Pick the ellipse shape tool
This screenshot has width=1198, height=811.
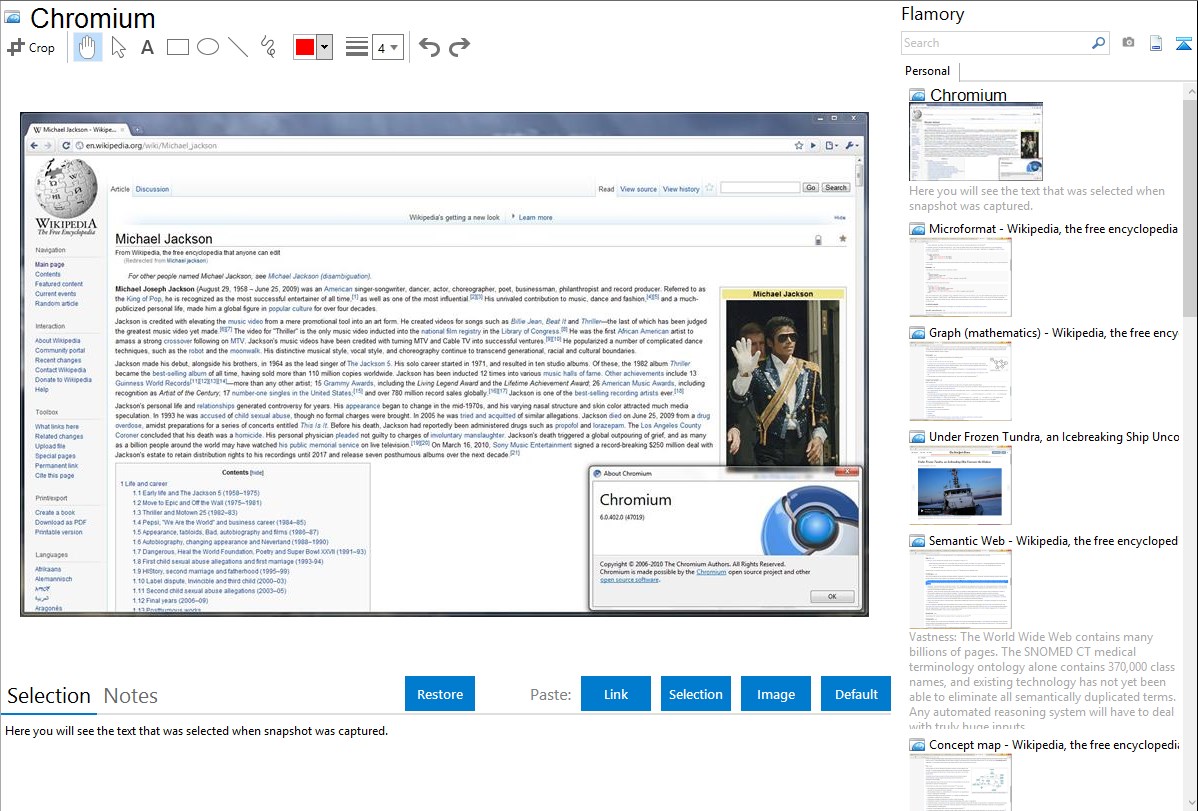(208, 47)
